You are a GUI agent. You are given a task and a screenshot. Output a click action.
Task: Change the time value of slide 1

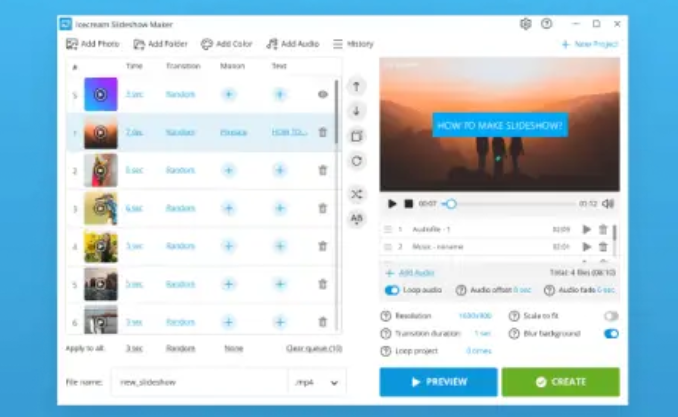click(x=134, y=132)
